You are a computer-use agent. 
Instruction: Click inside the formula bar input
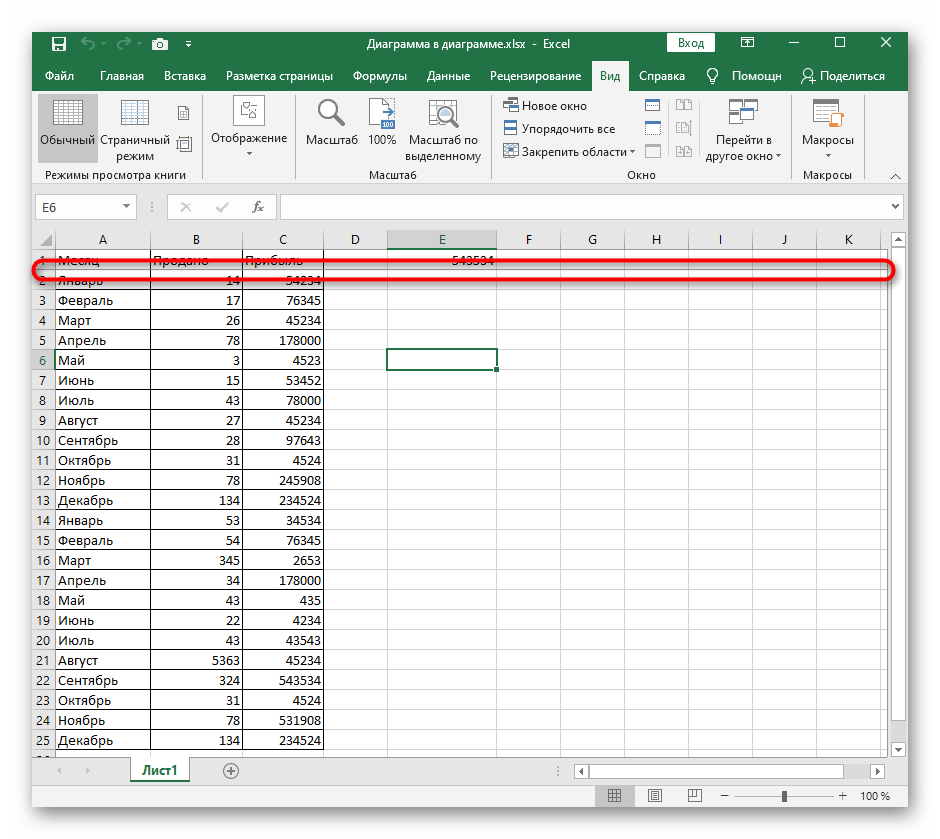click(585, 207)
